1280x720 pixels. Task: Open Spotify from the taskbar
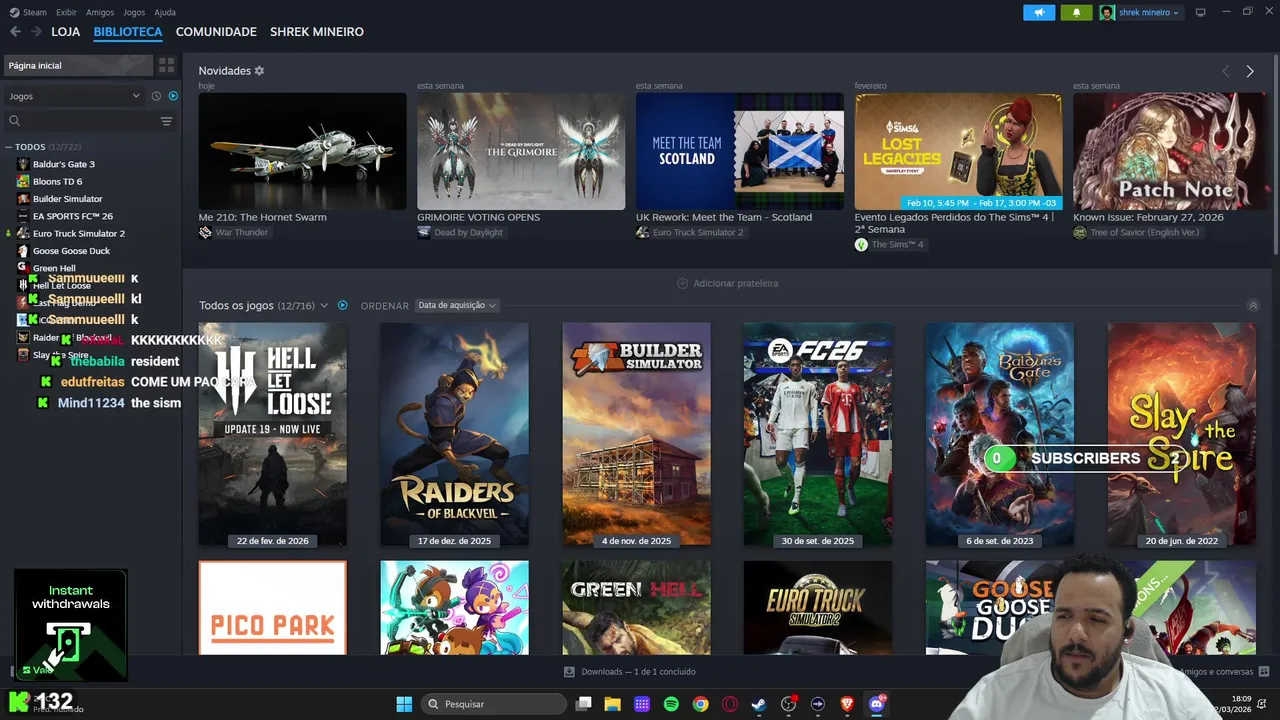click(x=671, y=704)
